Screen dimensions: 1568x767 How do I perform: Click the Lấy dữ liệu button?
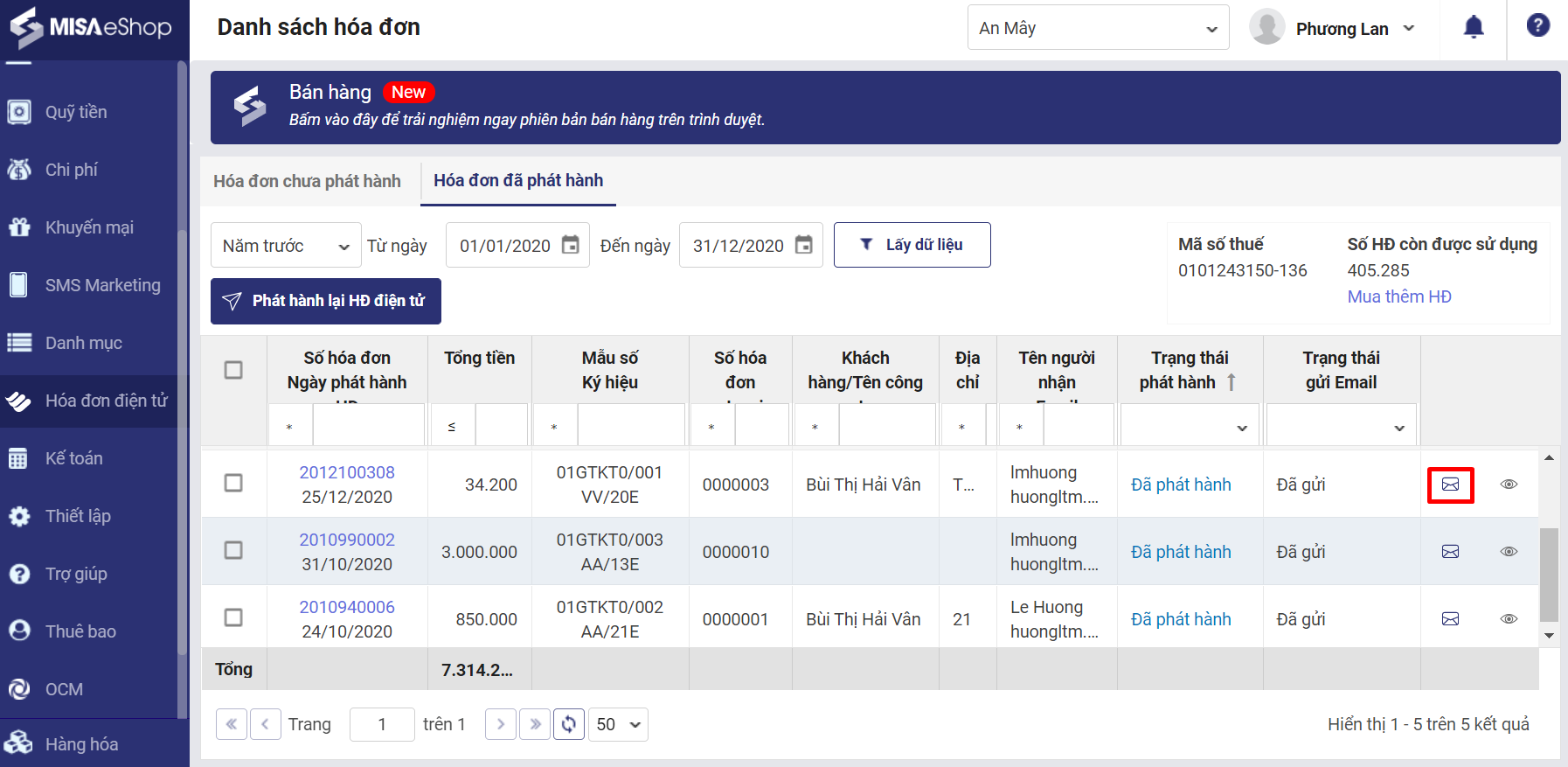pos(912,245)
